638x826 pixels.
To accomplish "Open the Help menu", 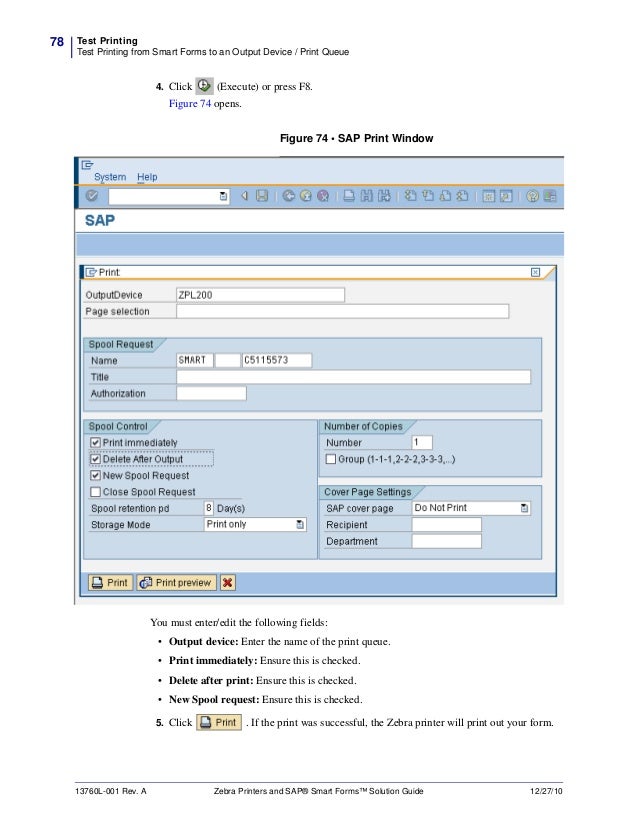I will 147,177.
